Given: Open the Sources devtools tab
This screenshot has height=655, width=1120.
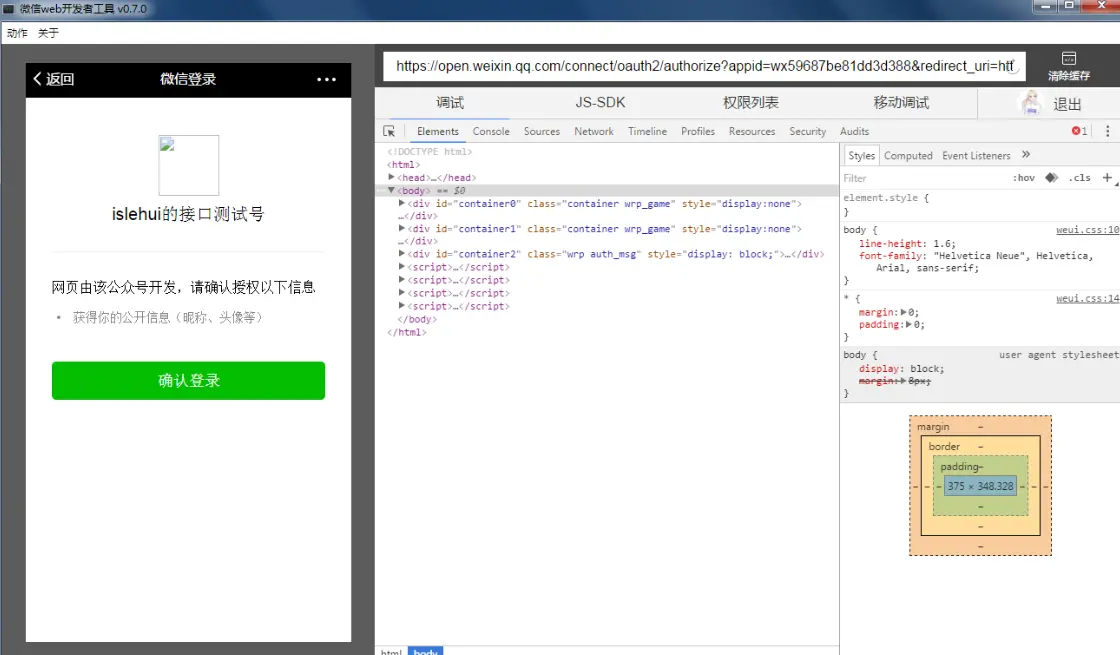Looking at the screenshot, I should 541,131.
